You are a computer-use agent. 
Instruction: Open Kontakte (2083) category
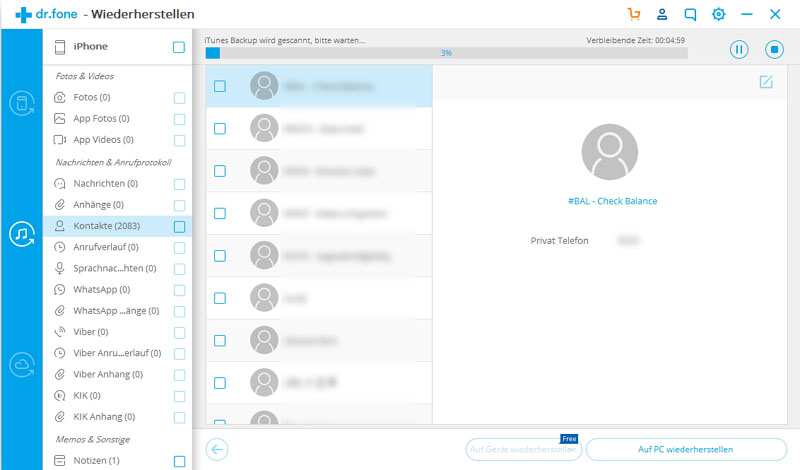pos(117,226)
